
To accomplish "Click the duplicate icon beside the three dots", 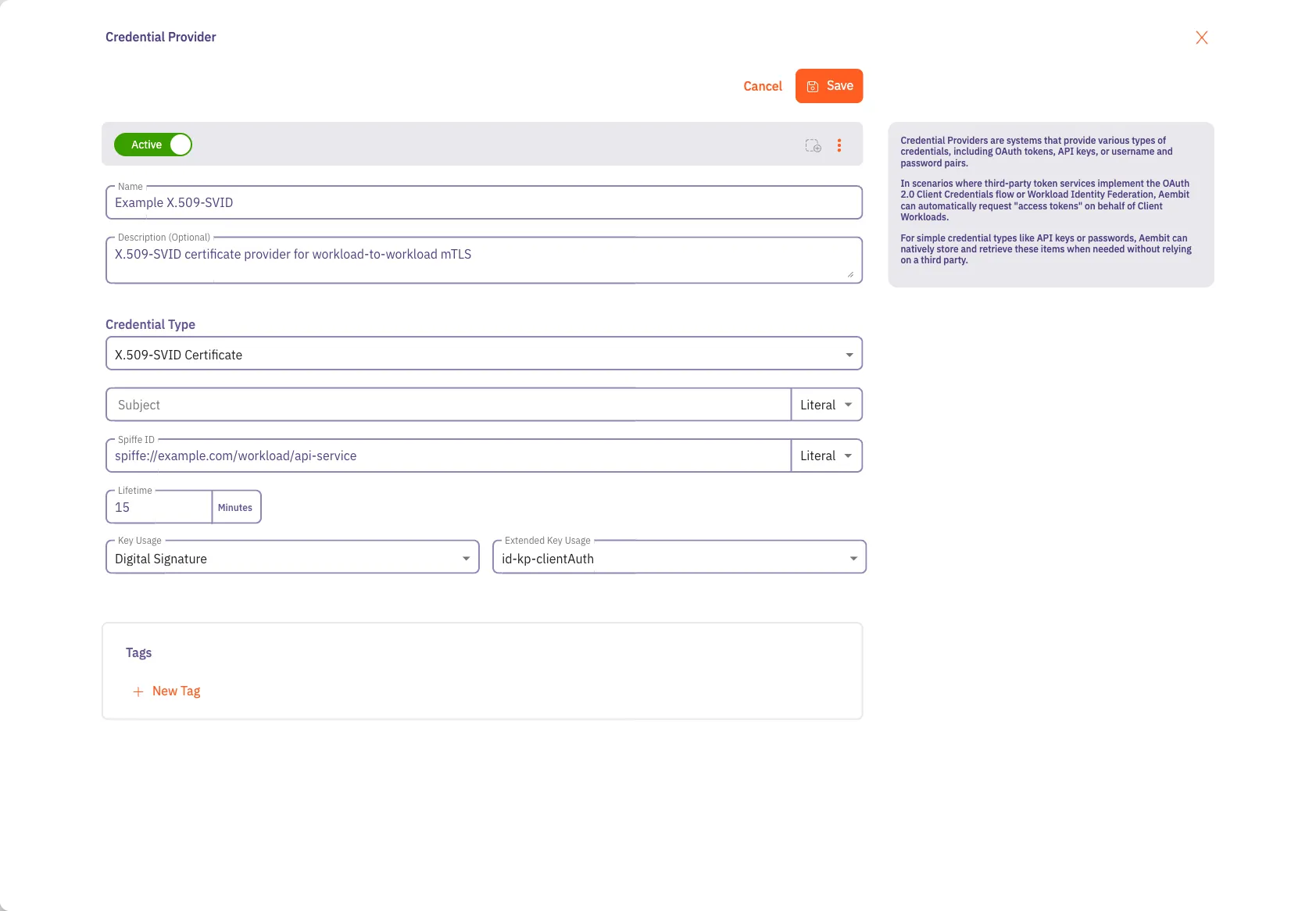I will click(x=814, y=145).
